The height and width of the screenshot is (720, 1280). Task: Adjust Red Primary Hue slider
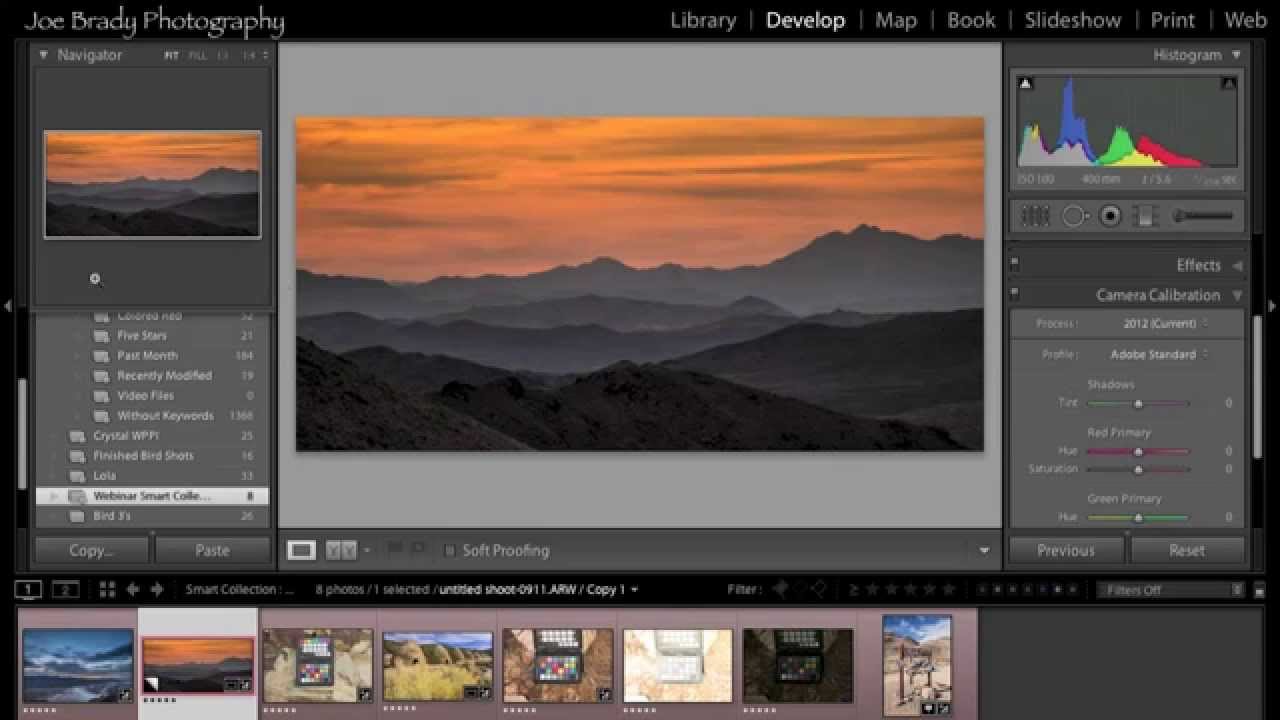(x=1138, y=451)
